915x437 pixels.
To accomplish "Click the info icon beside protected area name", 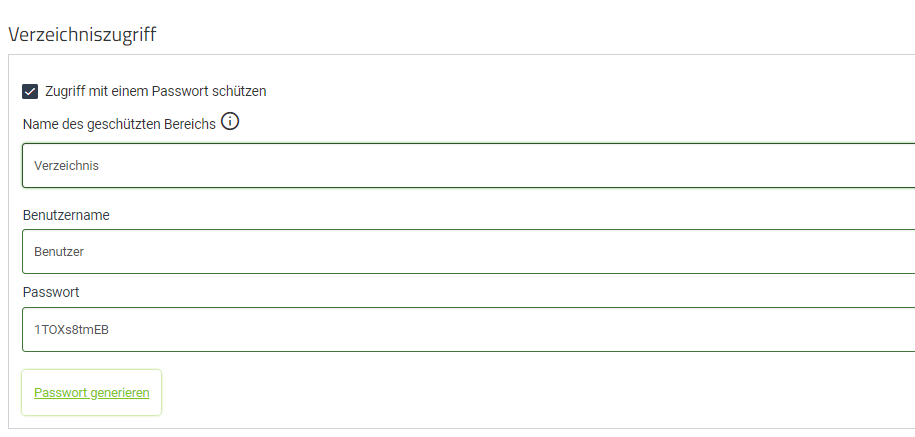I will (230, 122).
